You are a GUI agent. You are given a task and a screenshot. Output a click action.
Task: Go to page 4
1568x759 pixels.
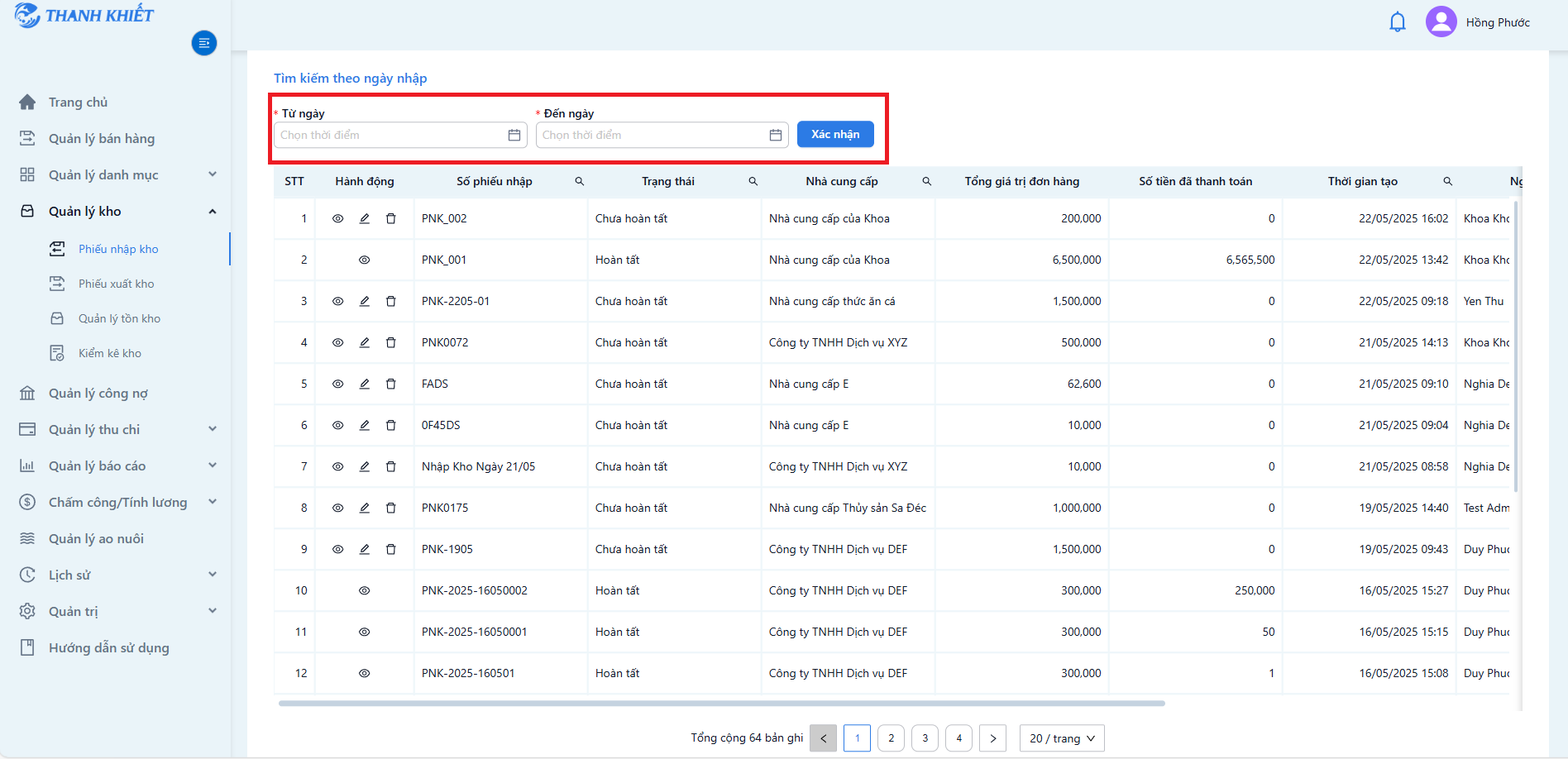[x=958, y=738]
